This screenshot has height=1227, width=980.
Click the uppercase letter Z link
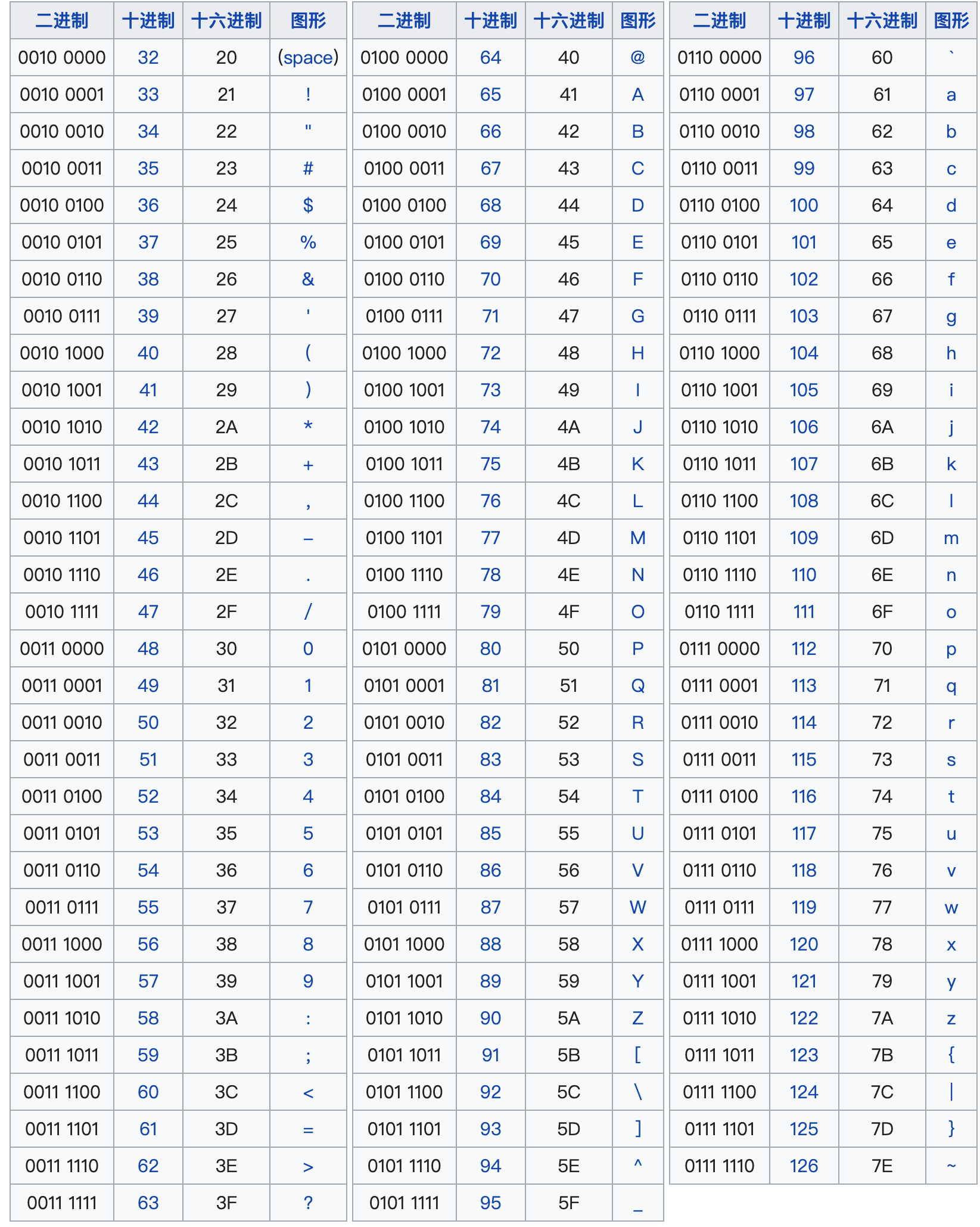pos(637,1018)
